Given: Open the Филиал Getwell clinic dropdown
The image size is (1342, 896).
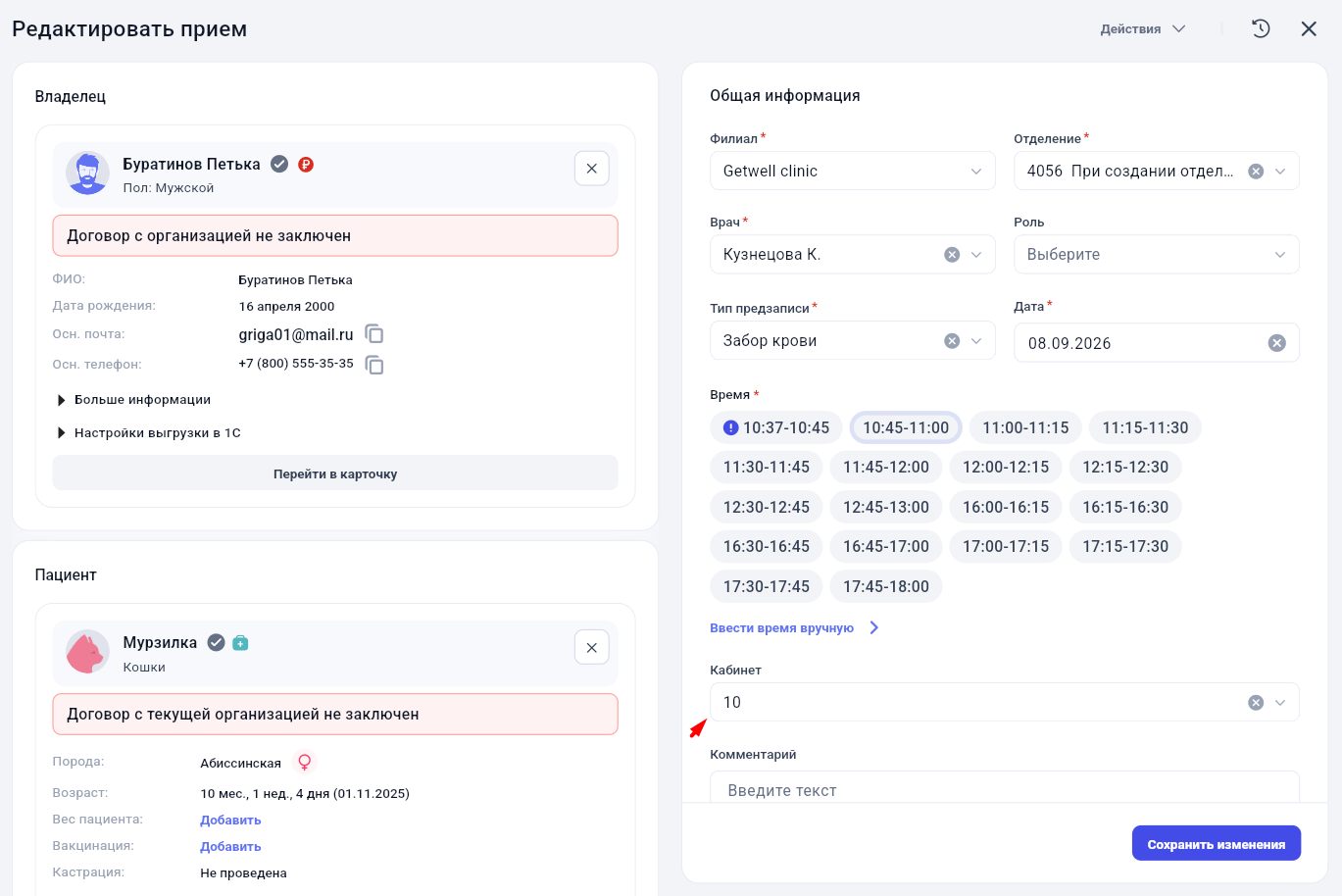Looking at the screenshot, I should [x=853, y=171].
